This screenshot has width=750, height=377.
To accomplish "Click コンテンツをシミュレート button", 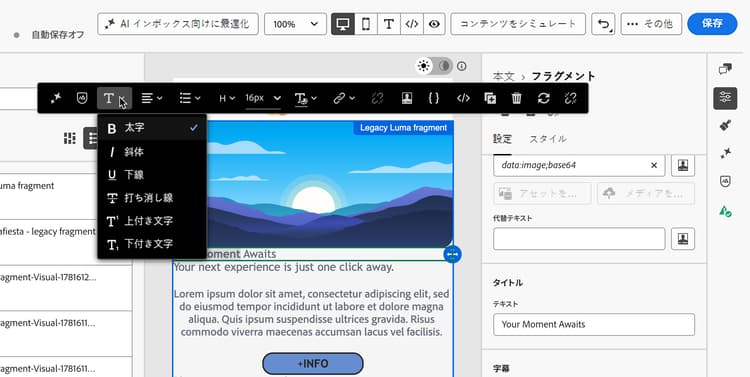I will [x=518, y=24].
